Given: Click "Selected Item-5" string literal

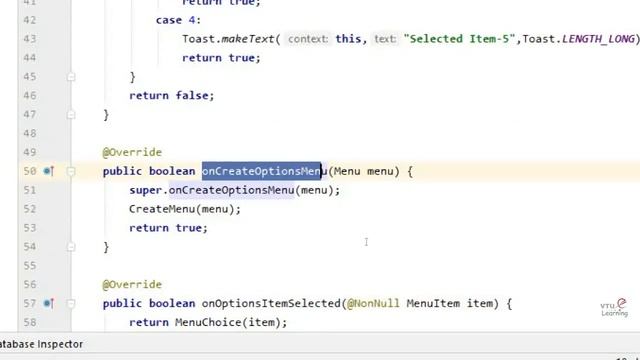Looking at the screenshot, I should (459, 39).
